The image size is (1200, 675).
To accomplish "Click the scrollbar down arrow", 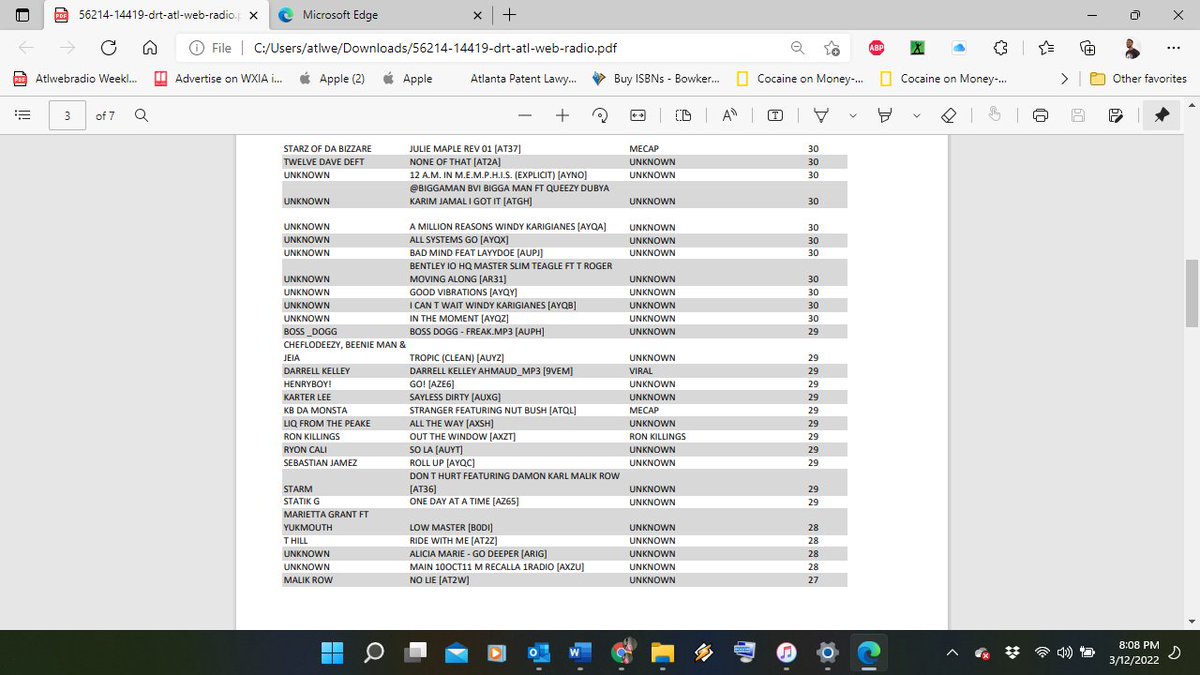I will click(x=1191, y=620).
